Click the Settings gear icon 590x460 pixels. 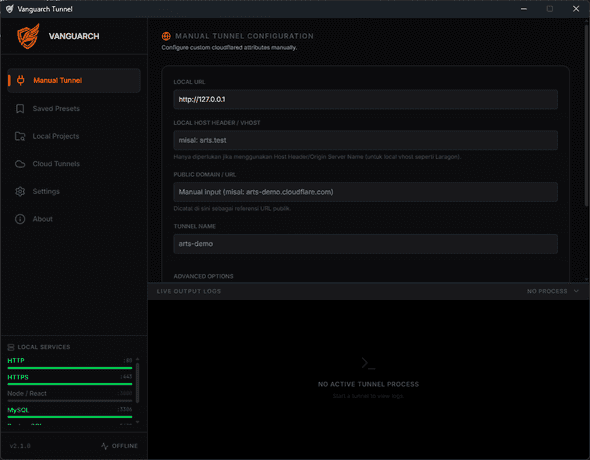20,191
